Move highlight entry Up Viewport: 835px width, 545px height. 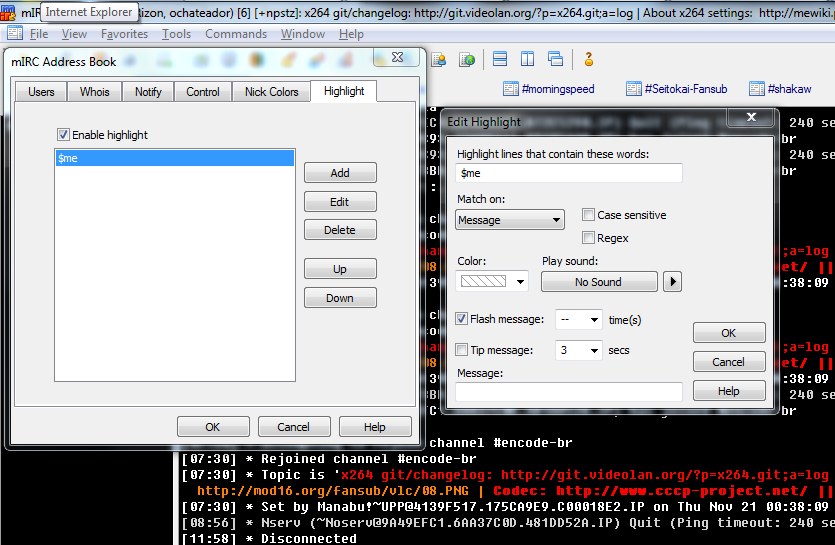click(x=340, y=269)
